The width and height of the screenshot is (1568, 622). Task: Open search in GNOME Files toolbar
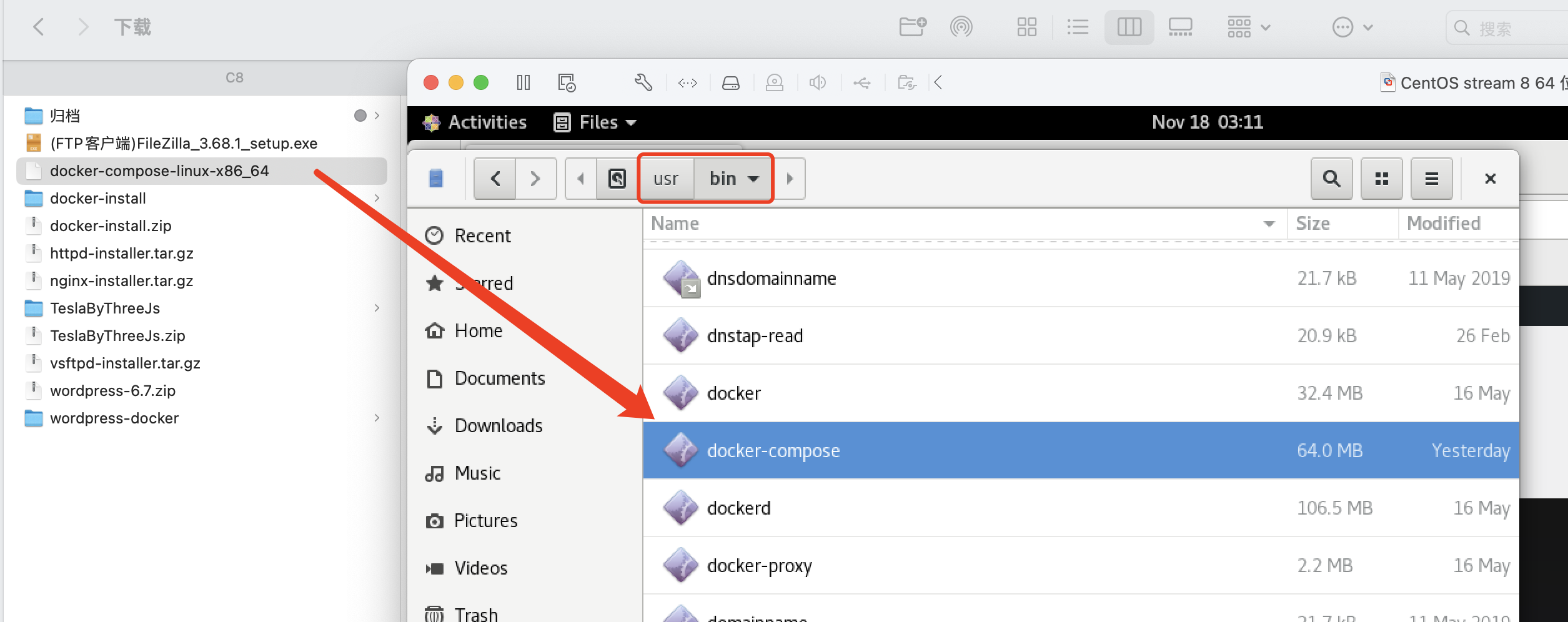click(x=1331, y=179)
